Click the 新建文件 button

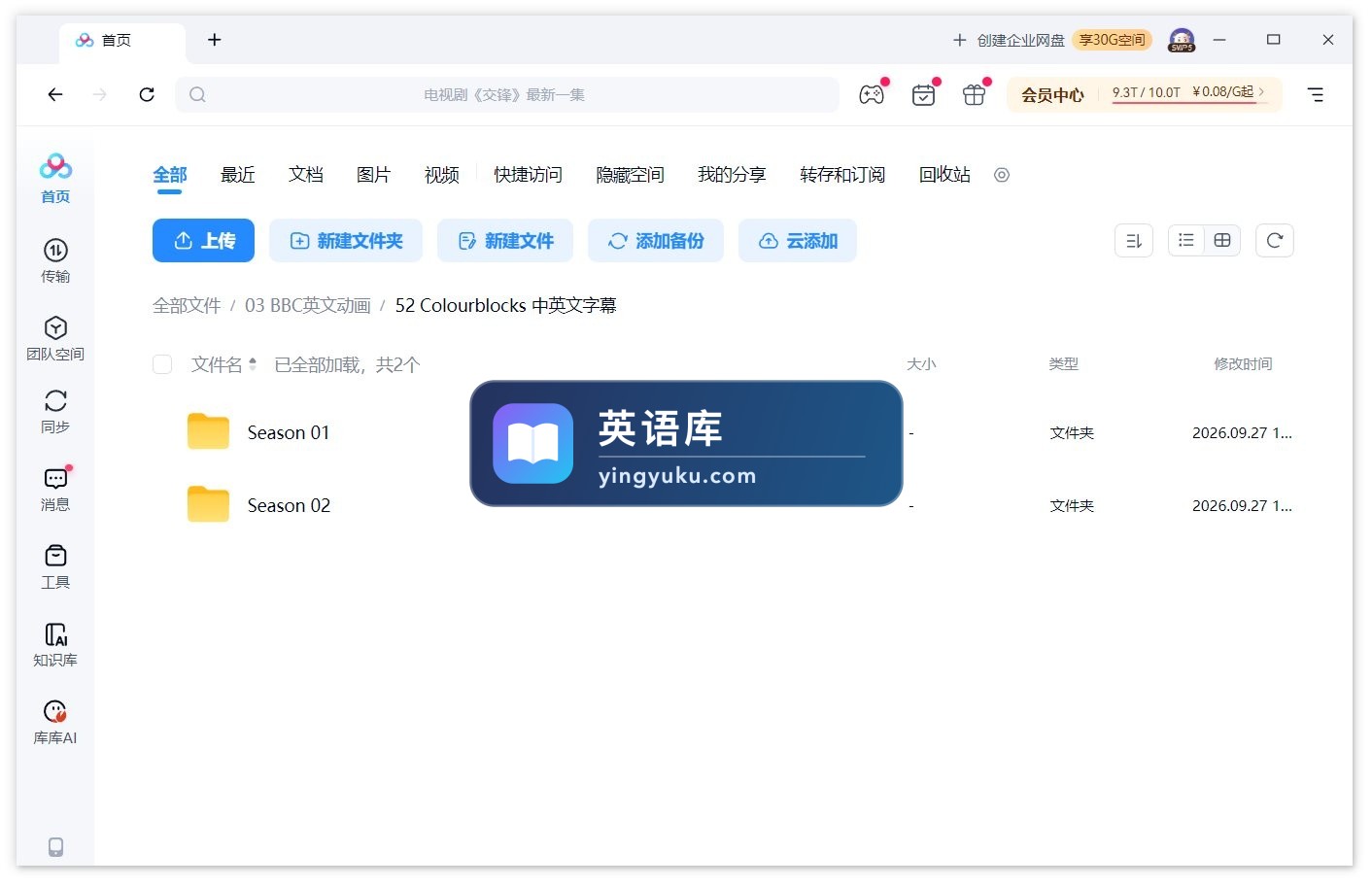pos(505,241)
